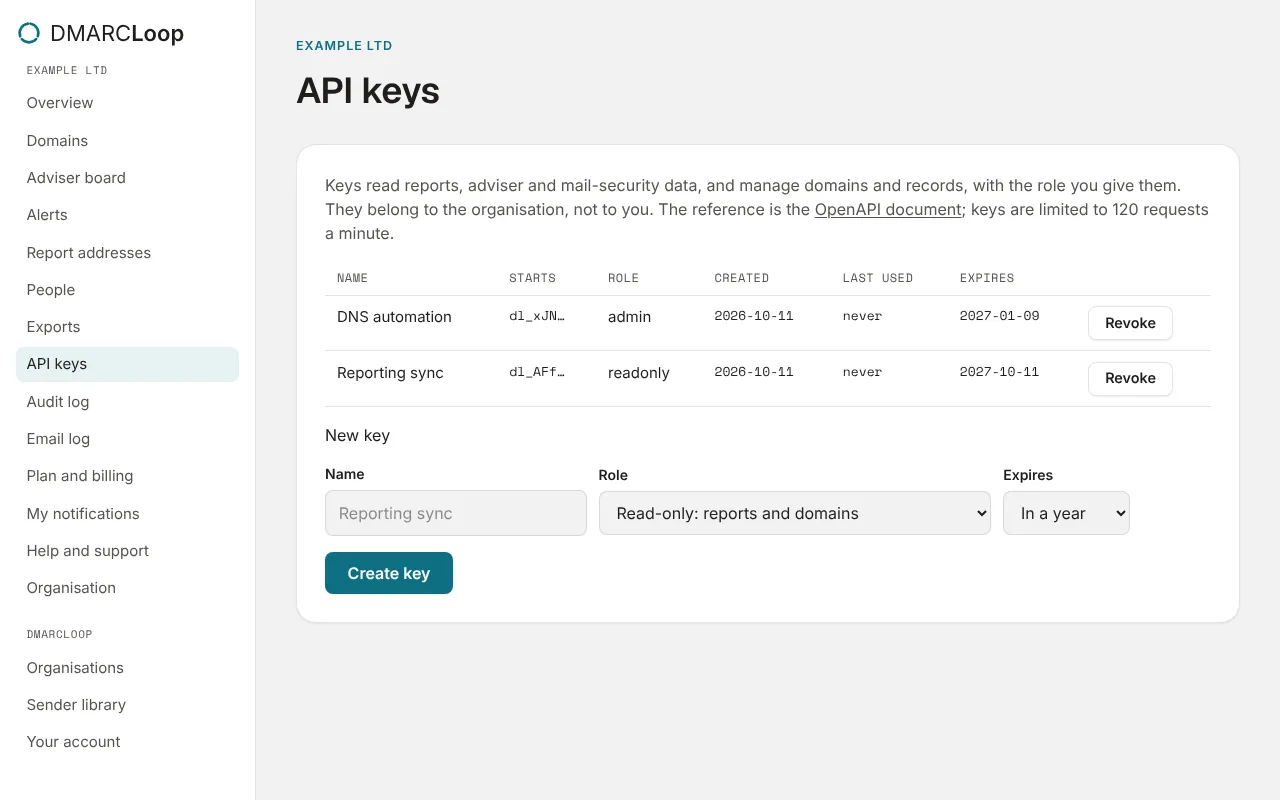
Task: Click the readonly role cell
Action: [x=639, y=373]
